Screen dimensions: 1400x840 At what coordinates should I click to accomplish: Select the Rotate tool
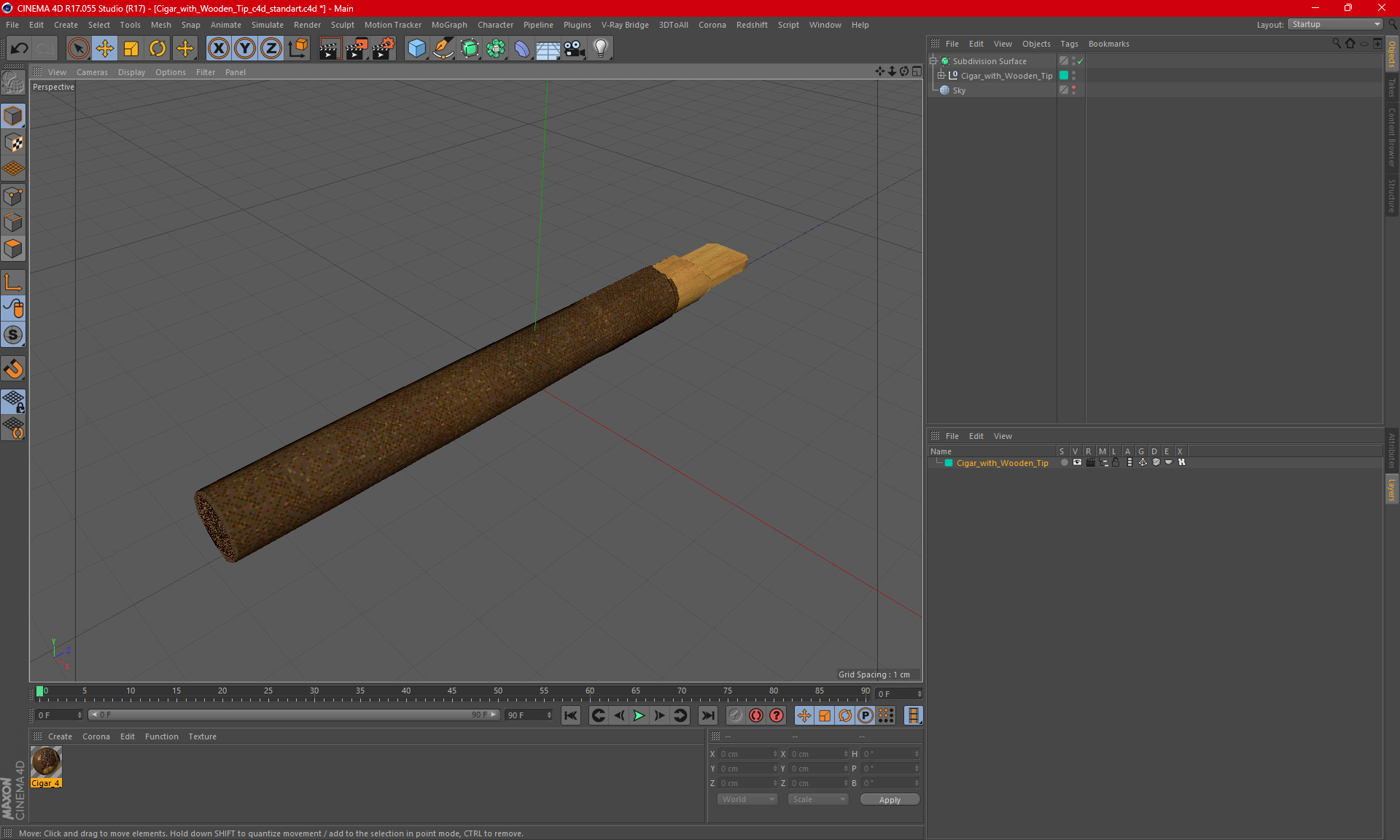[x=157, y=49]
